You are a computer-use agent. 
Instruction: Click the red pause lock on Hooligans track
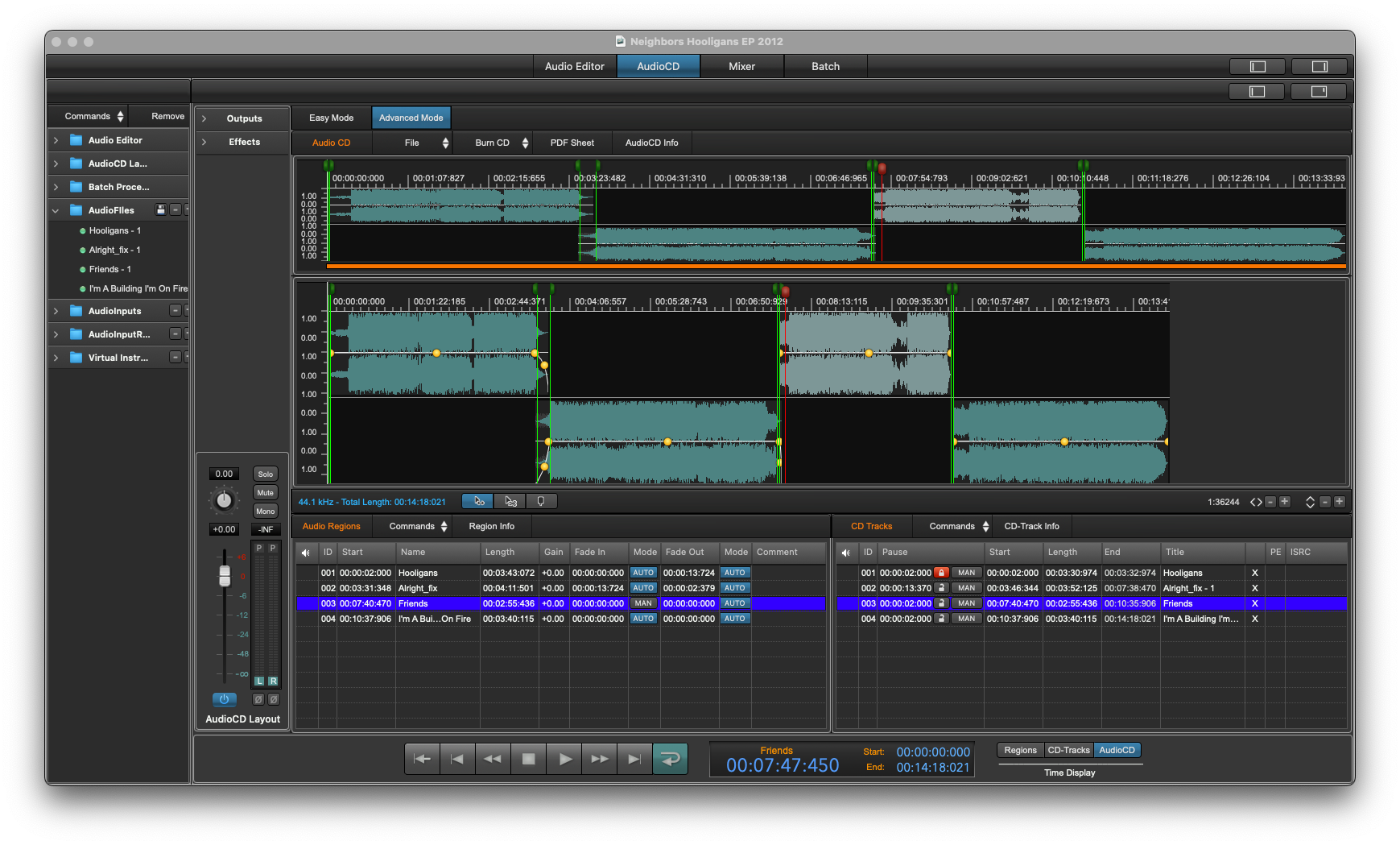[x=941, y=573]
